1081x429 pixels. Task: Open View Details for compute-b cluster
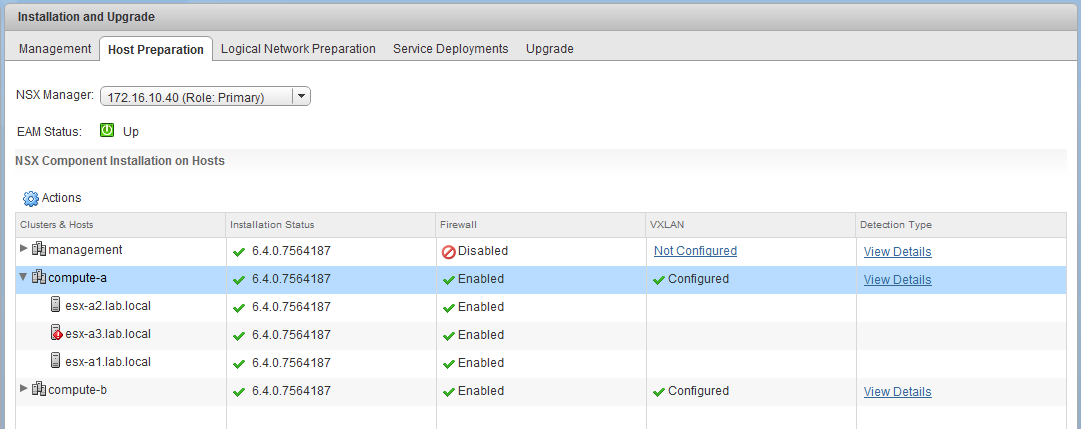(x=897, y=392)
